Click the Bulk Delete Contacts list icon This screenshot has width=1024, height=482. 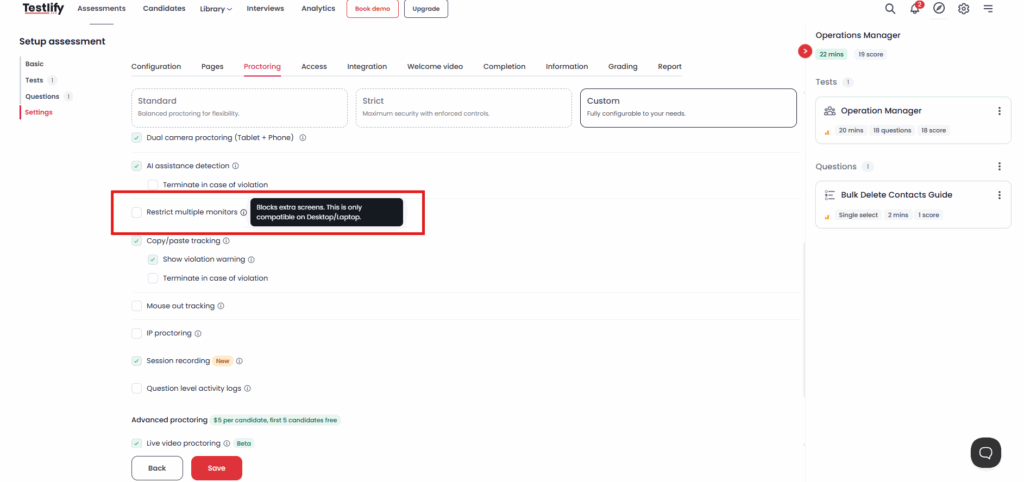click(x=830, y=195)
